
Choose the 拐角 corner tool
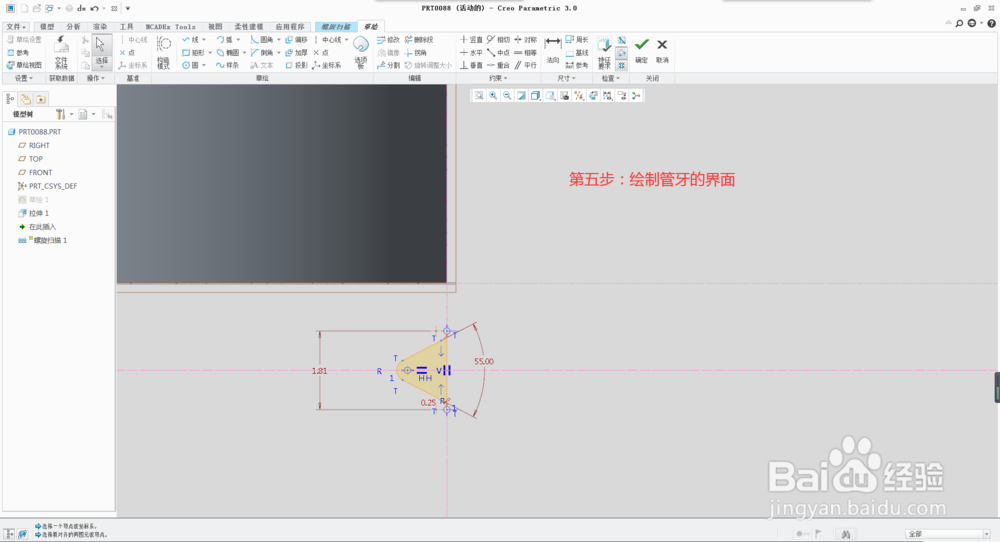[x=416, y=52]
